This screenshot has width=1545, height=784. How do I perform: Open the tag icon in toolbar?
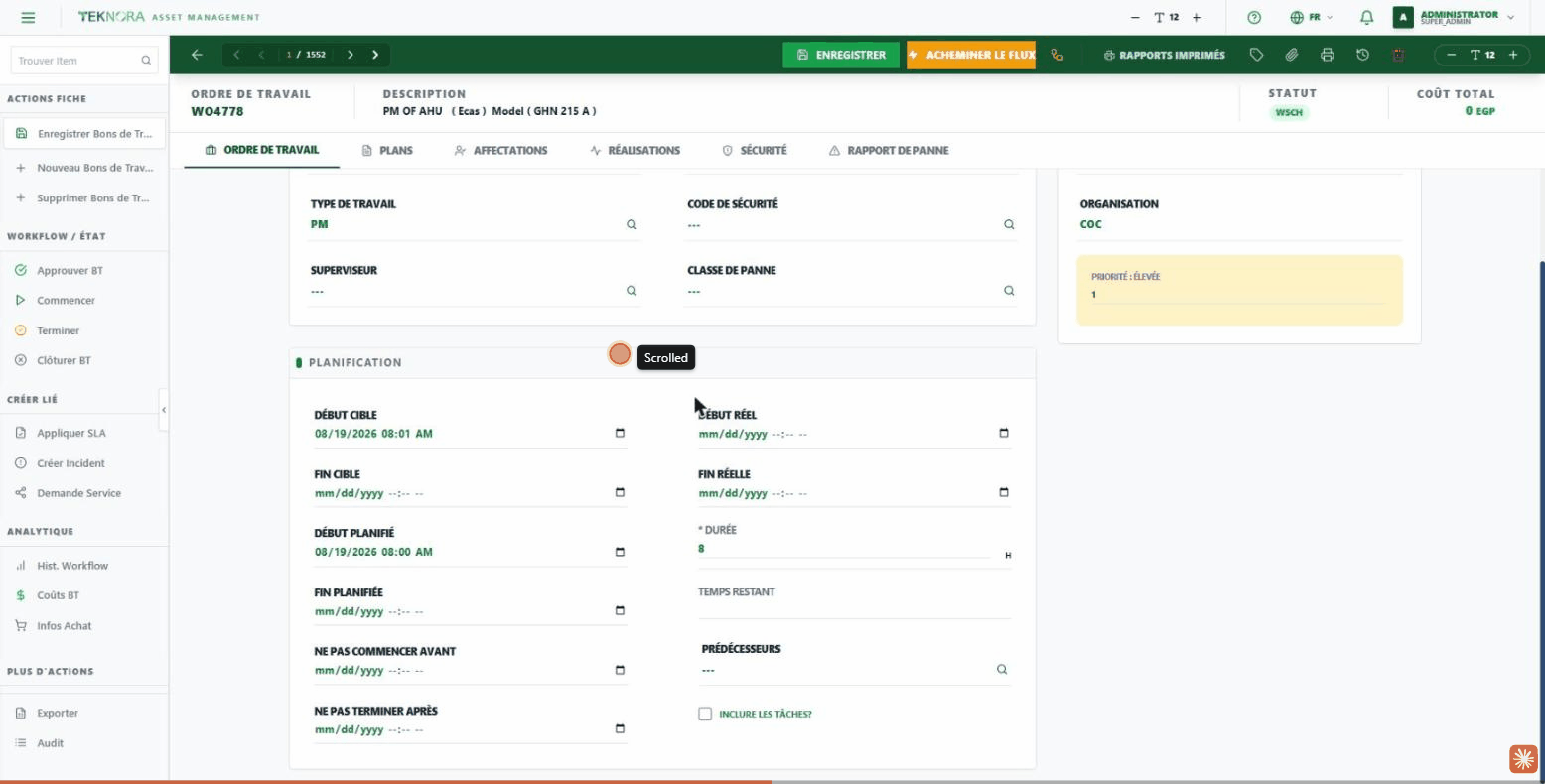point(1256,55)
